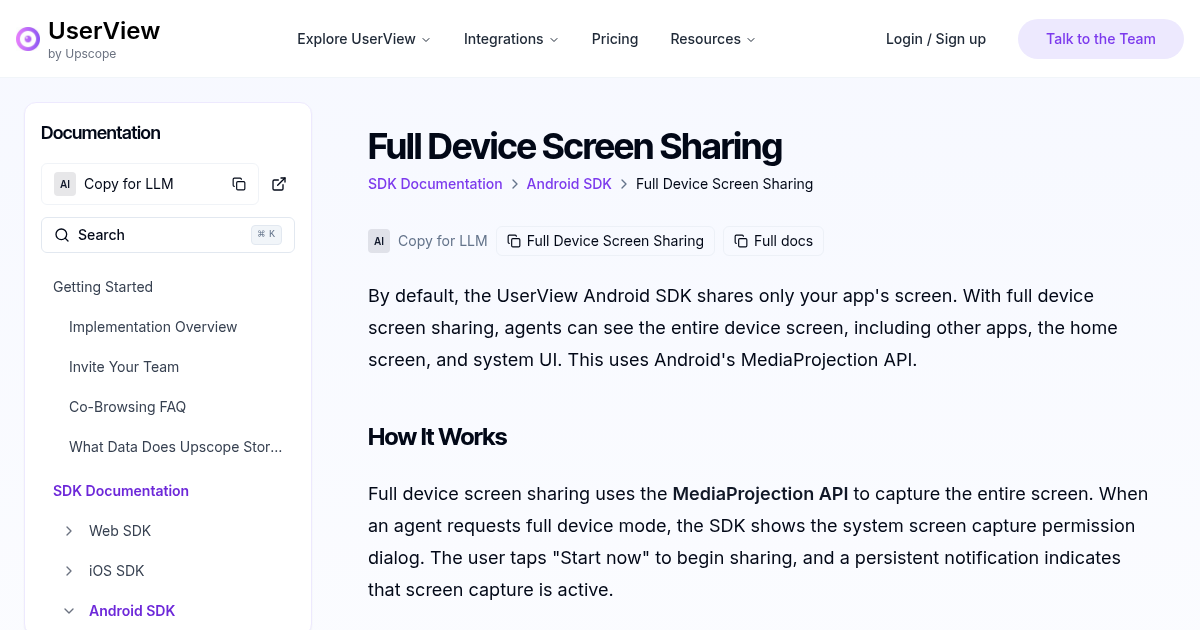Click the bold MediaProjection API text
This screenshot has height=630, width=1200.
coord(760,494)
